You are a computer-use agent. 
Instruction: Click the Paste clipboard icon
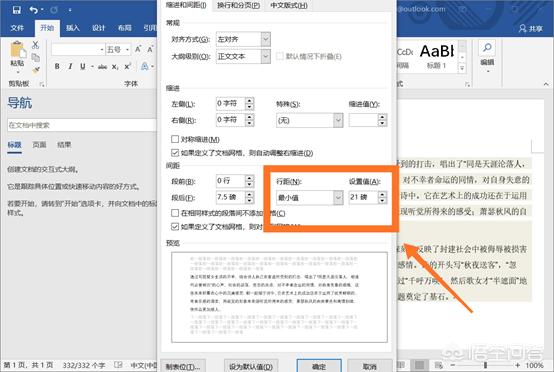point(18,50)
